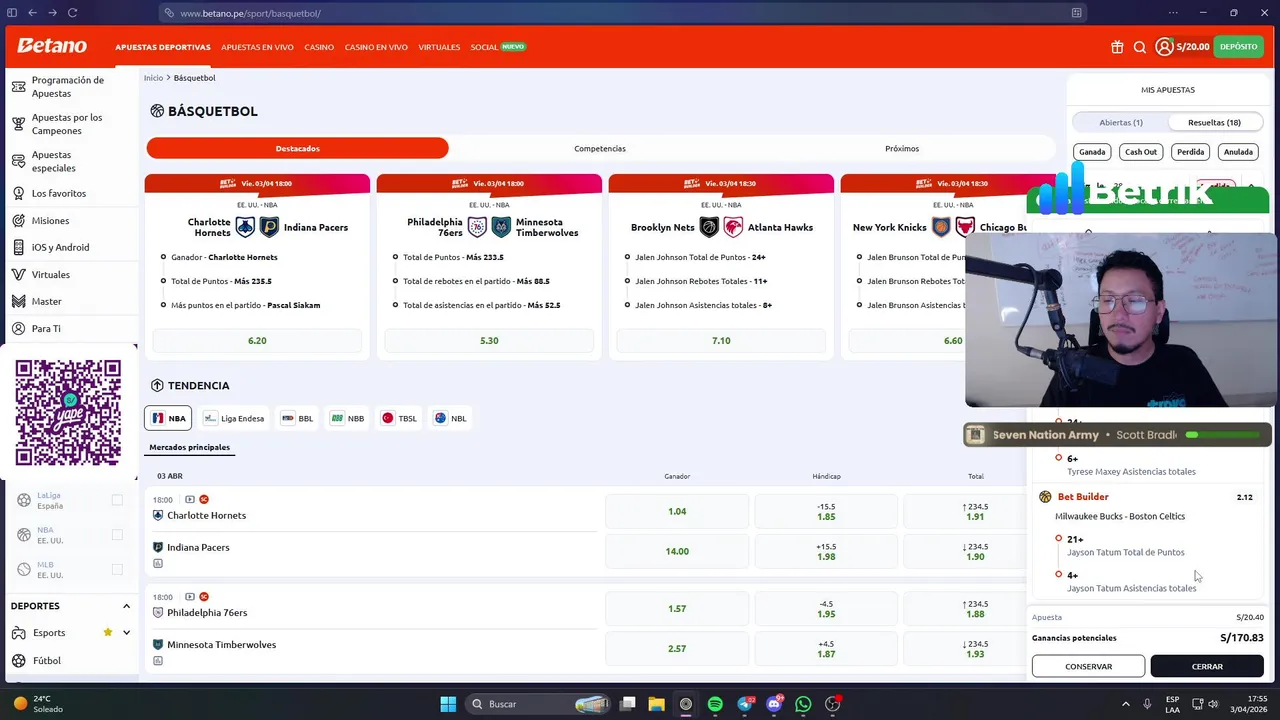The height and width of the screenshot is (720, 1280).
Task: Open Programación de Apuestas sidebar icon
Action: pos(18,87)
